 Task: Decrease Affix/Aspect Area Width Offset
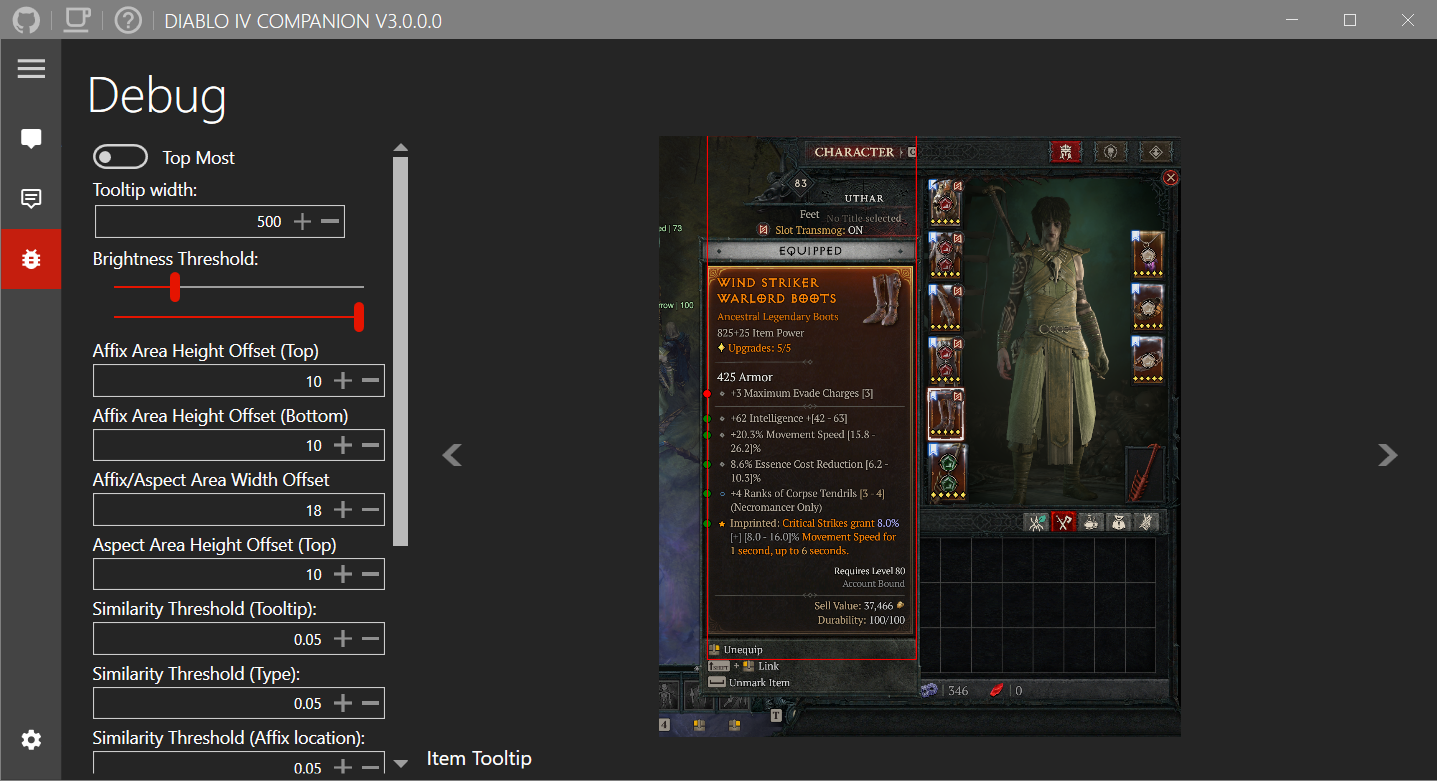370,510
